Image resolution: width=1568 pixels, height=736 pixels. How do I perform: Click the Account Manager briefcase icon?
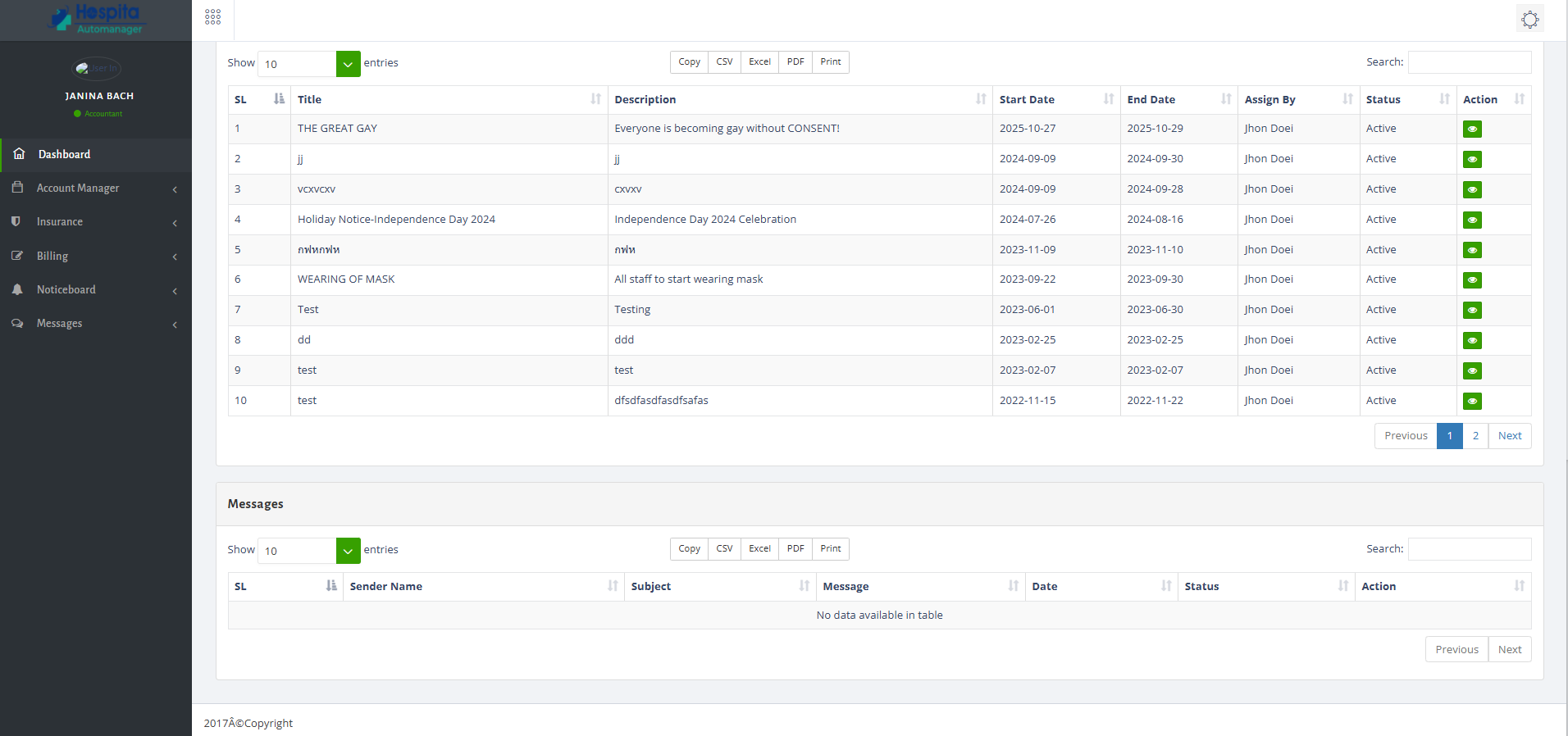point(17,188)
